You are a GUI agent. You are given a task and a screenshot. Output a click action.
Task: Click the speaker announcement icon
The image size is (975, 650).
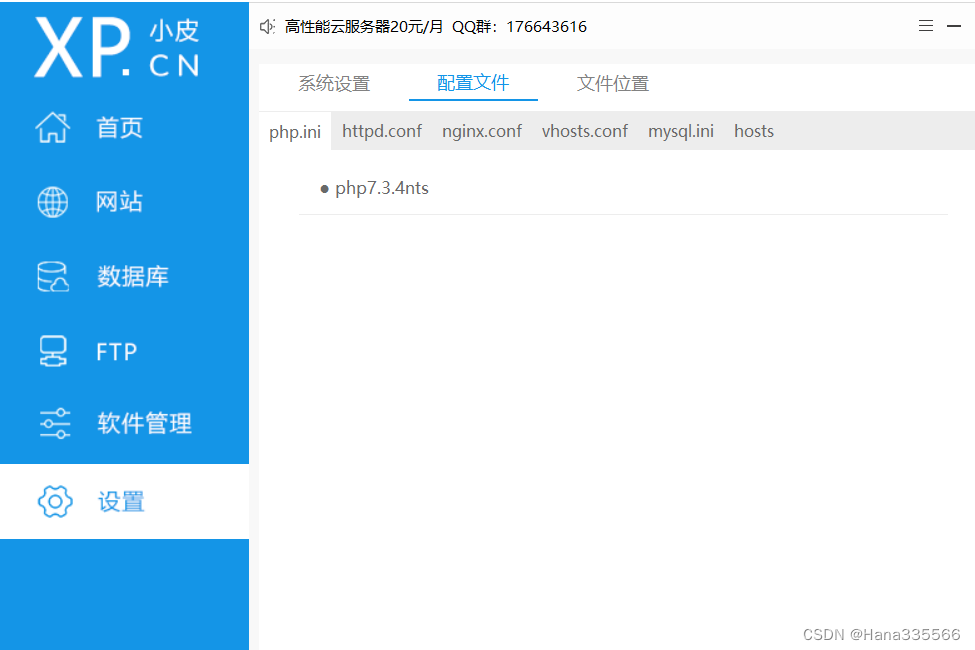[267, 26]
